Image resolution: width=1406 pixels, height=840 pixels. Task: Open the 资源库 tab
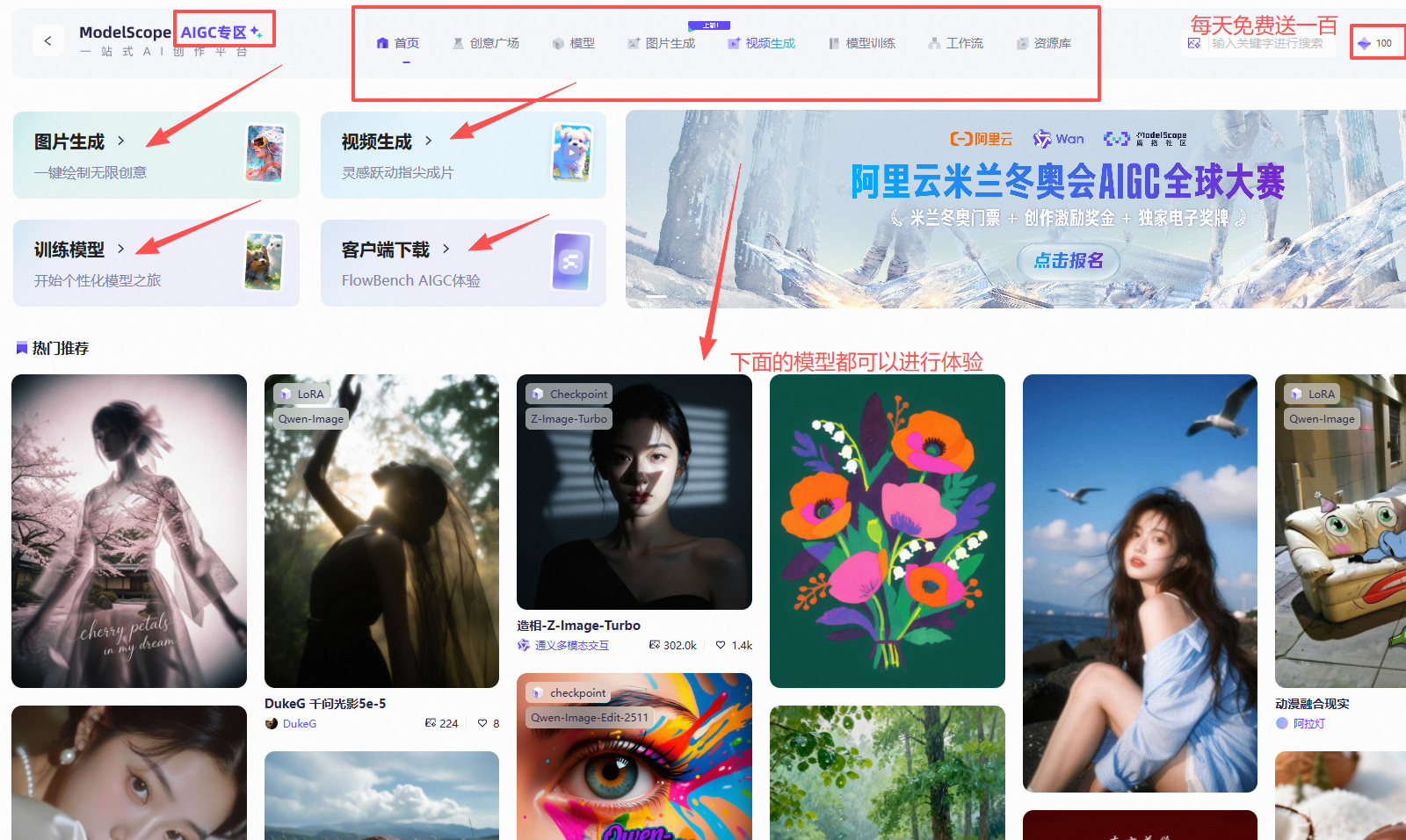1044,43
